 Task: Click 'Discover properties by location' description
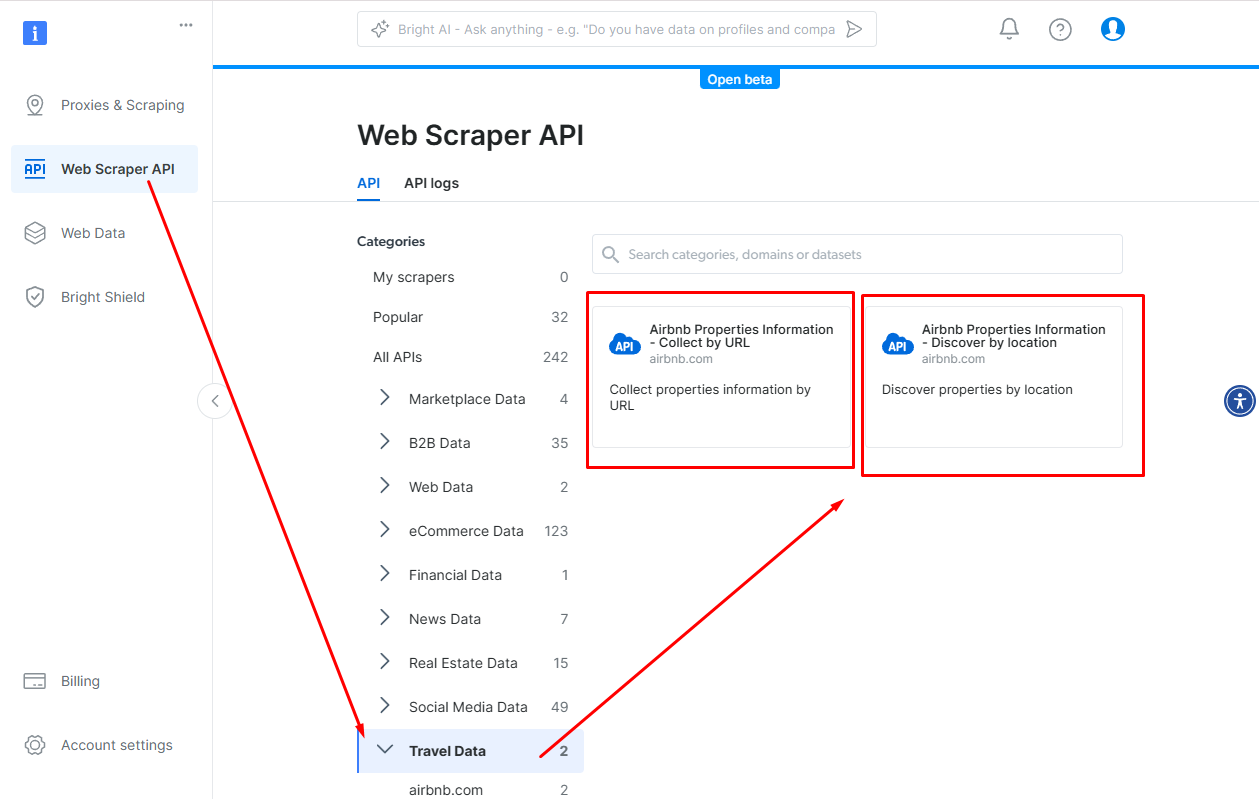coord(977,389)
